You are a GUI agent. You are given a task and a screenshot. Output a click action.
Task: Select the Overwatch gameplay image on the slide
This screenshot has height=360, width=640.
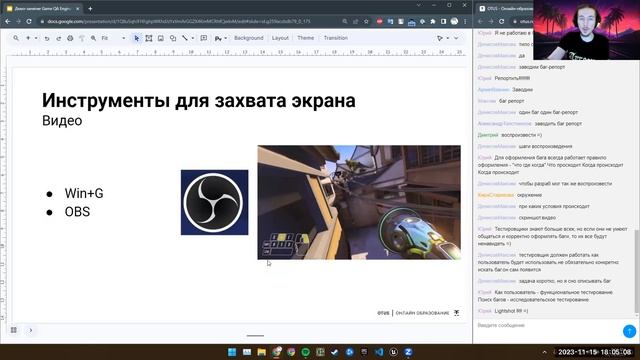[x=359, y=202]
